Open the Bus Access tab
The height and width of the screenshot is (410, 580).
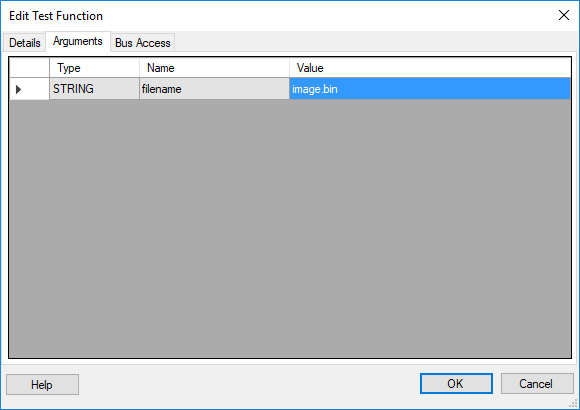click(143, 43)
